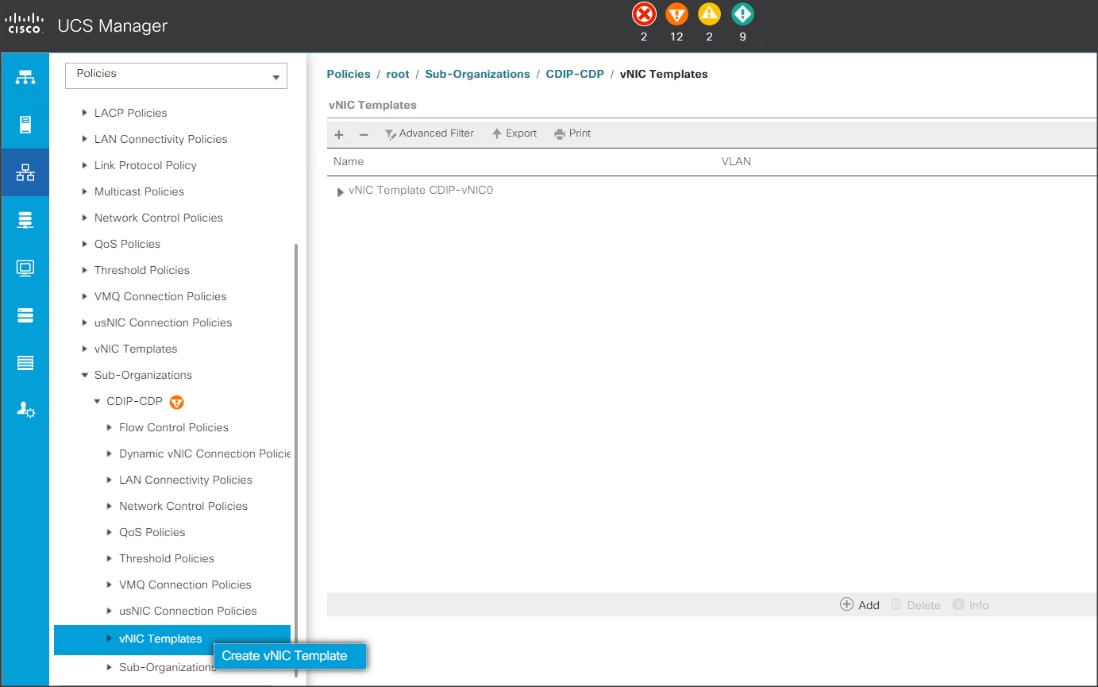Image resolution: width=1098 pixels, height=687 pixels.
Task: Select usNIC Connection Policies under CDIP-CDP
Action: tap(188, 611)
